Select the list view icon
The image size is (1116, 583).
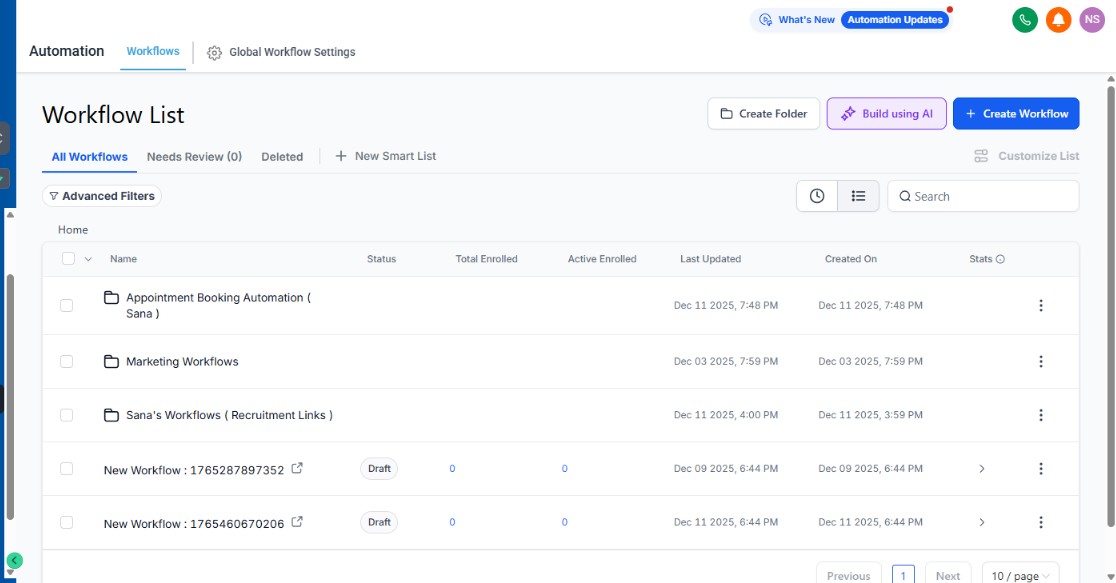coord(858,196)
